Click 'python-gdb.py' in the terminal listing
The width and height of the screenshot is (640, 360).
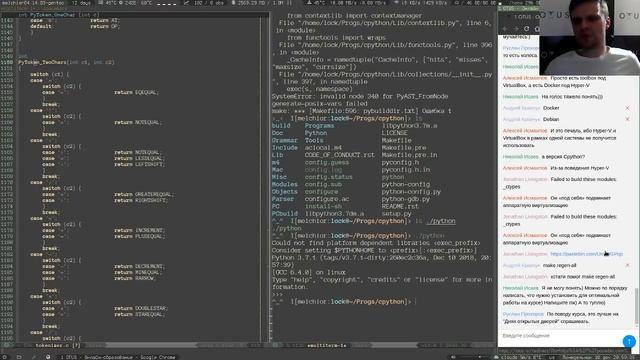click(x=406, y=199)
